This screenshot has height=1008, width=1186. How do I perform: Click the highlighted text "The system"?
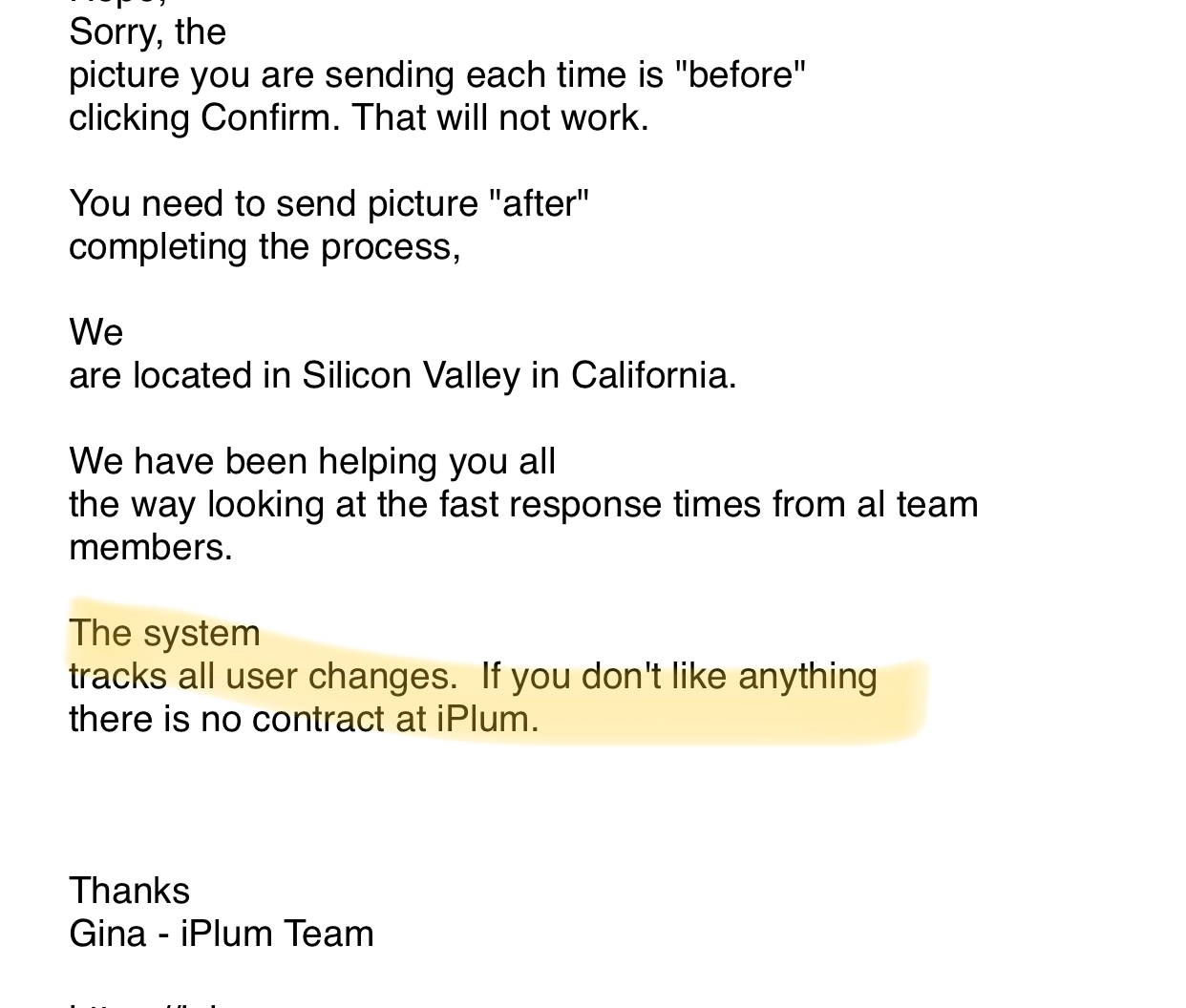(x=164, y=634)
